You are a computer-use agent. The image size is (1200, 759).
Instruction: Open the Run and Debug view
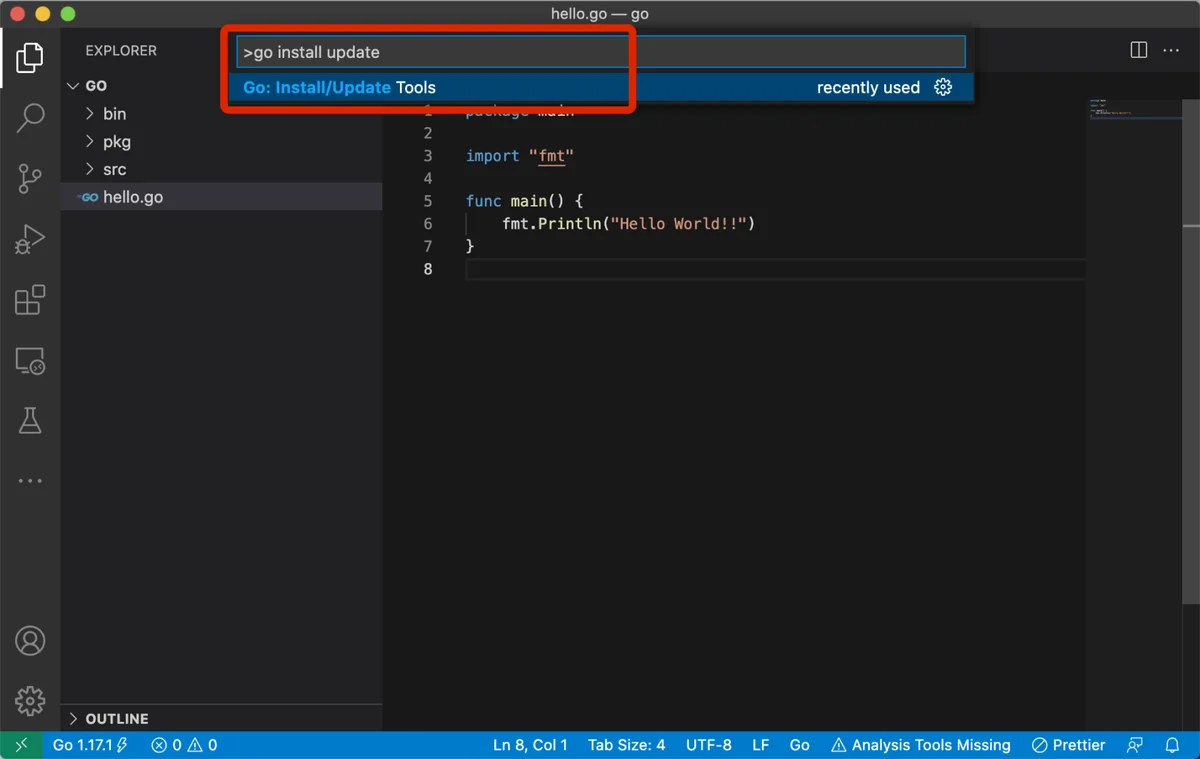coord(30,240)
